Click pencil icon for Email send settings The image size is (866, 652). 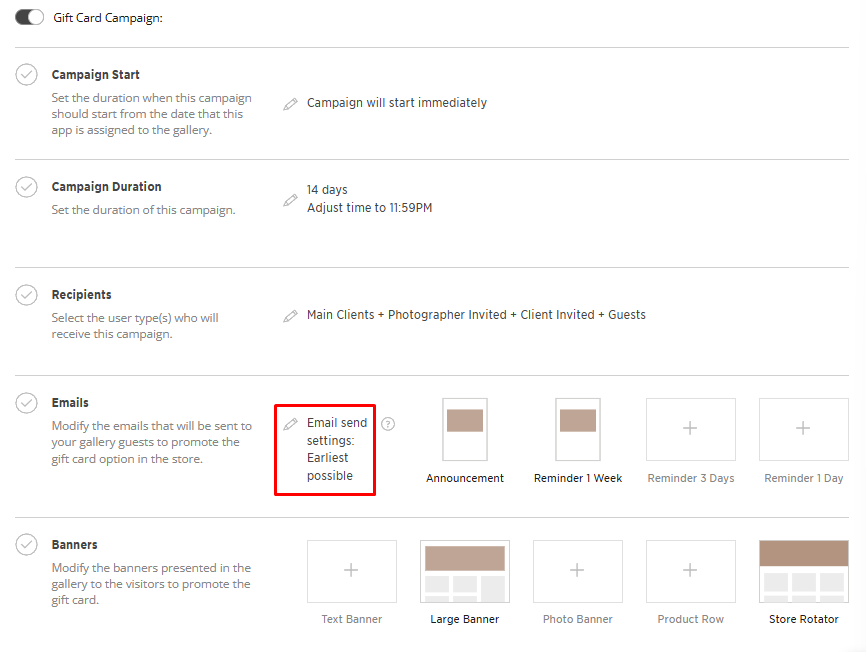tap(290, 424)
